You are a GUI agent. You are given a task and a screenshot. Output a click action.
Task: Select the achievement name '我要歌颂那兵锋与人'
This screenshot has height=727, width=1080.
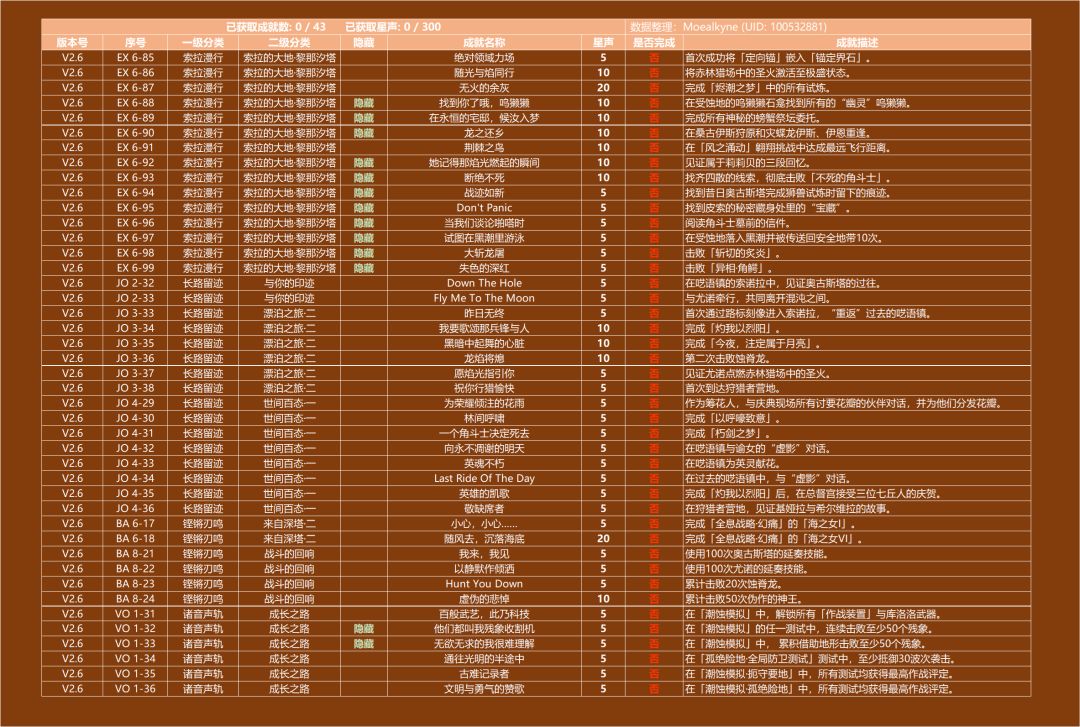[484, 329]
